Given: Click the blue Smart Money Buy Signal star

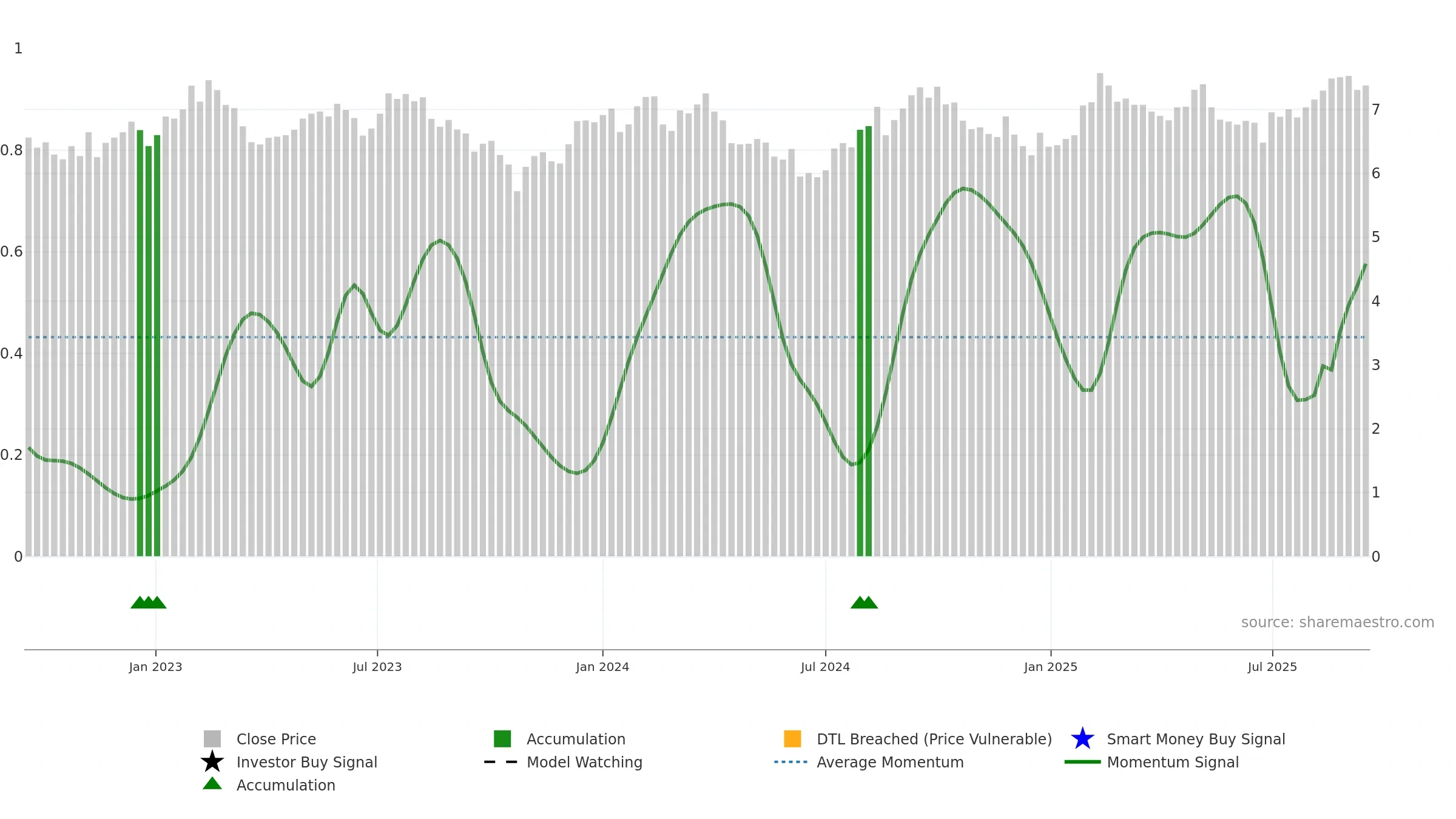Looking at the screenshot, I should coord(1082,739).
